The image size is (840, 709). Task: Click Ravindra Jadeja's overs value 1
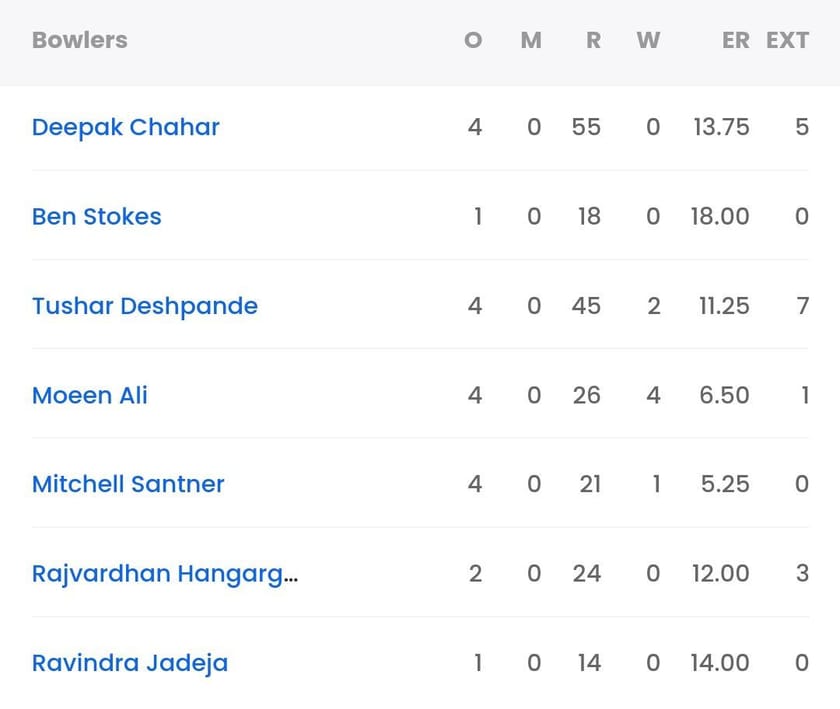[477, 663]
